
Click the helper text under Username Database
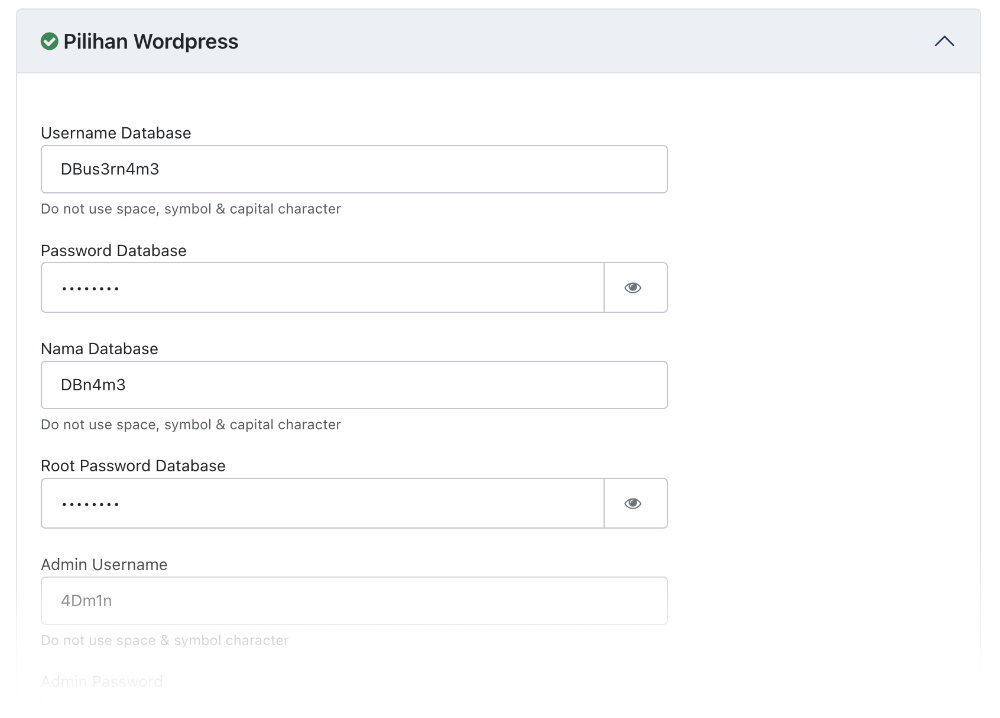(x=190, y=208)
